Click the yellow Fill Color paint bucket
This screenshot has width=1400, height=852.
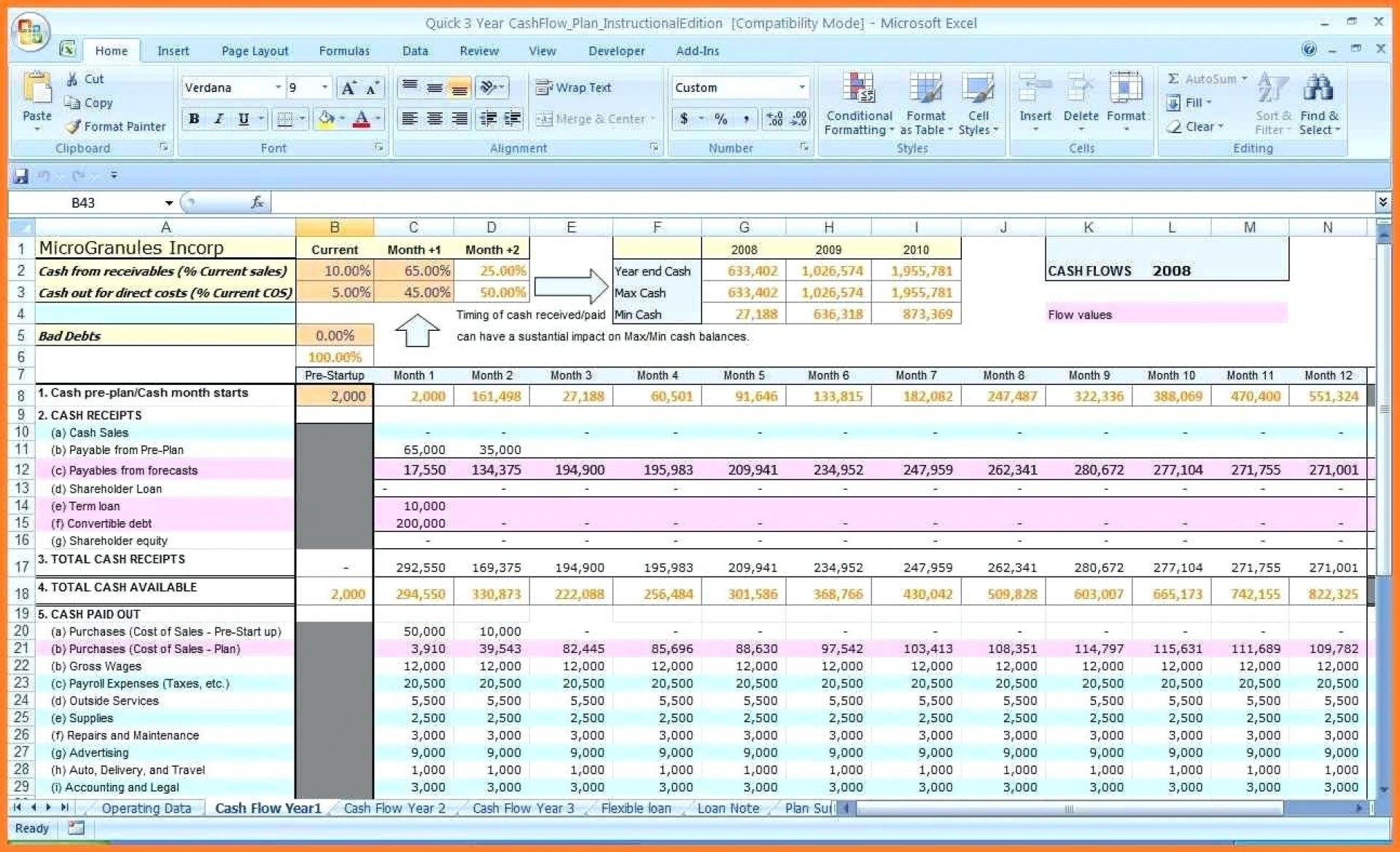(x=326, y=119)
